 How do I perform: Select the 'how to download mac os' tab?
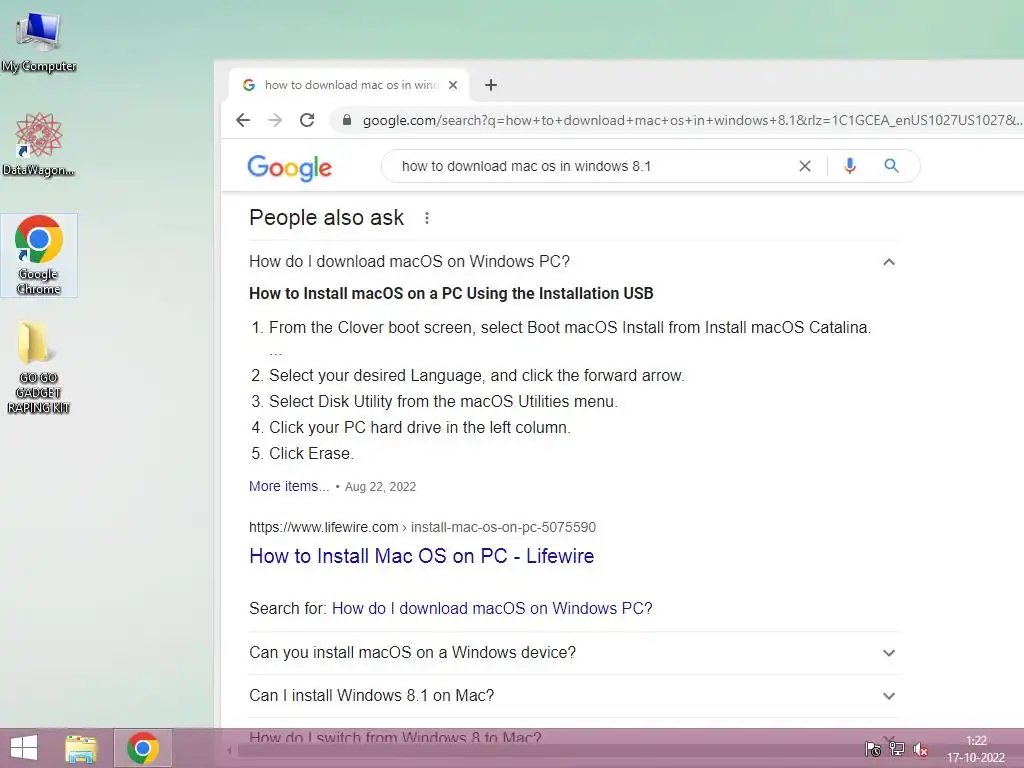(349, 85)
